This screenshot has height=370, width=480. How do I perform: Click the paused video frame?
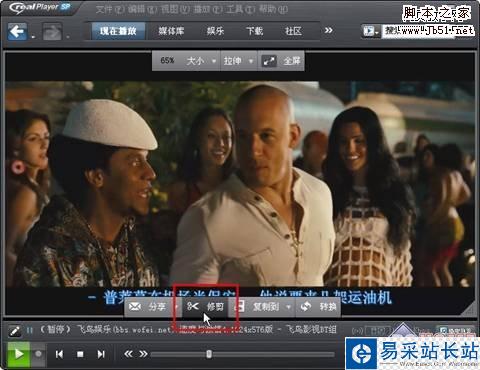(240, 184)
